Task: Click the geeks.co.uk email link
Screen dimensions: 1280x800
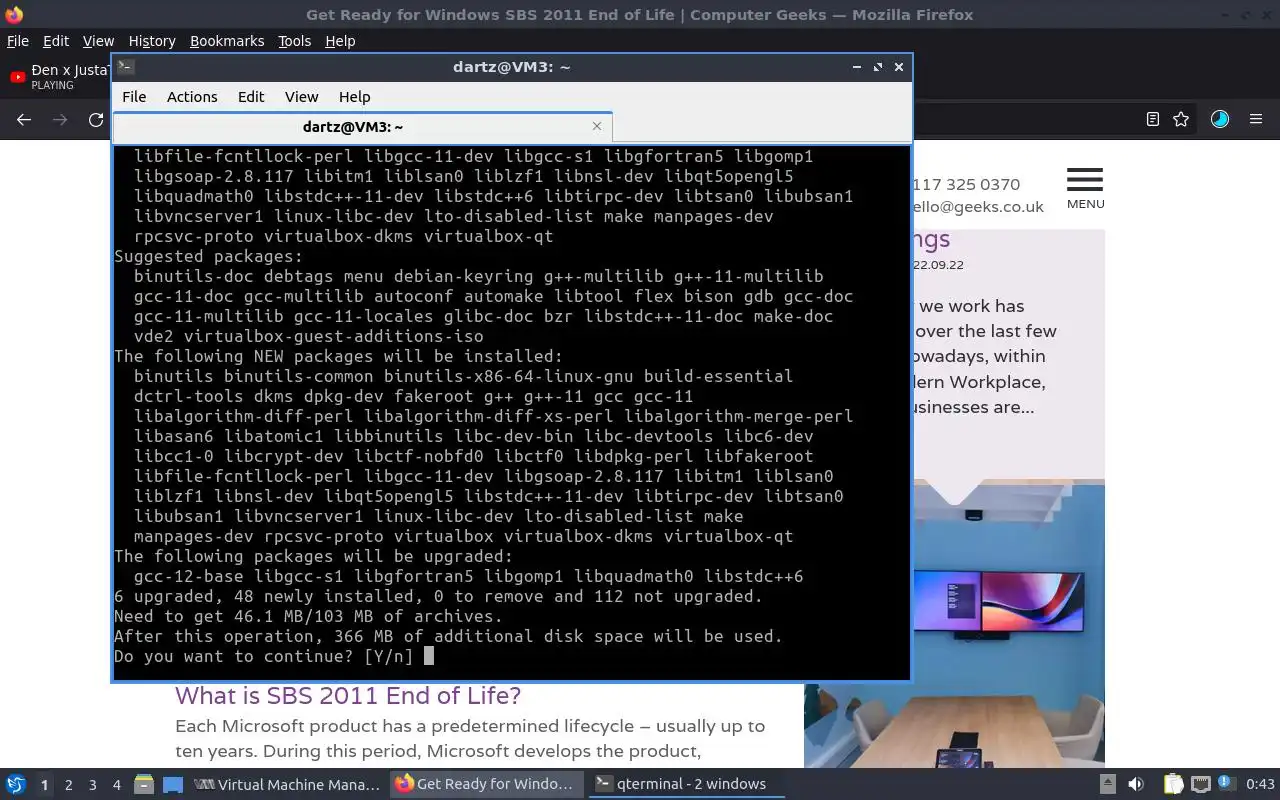Action: click(x=978, y=207)
